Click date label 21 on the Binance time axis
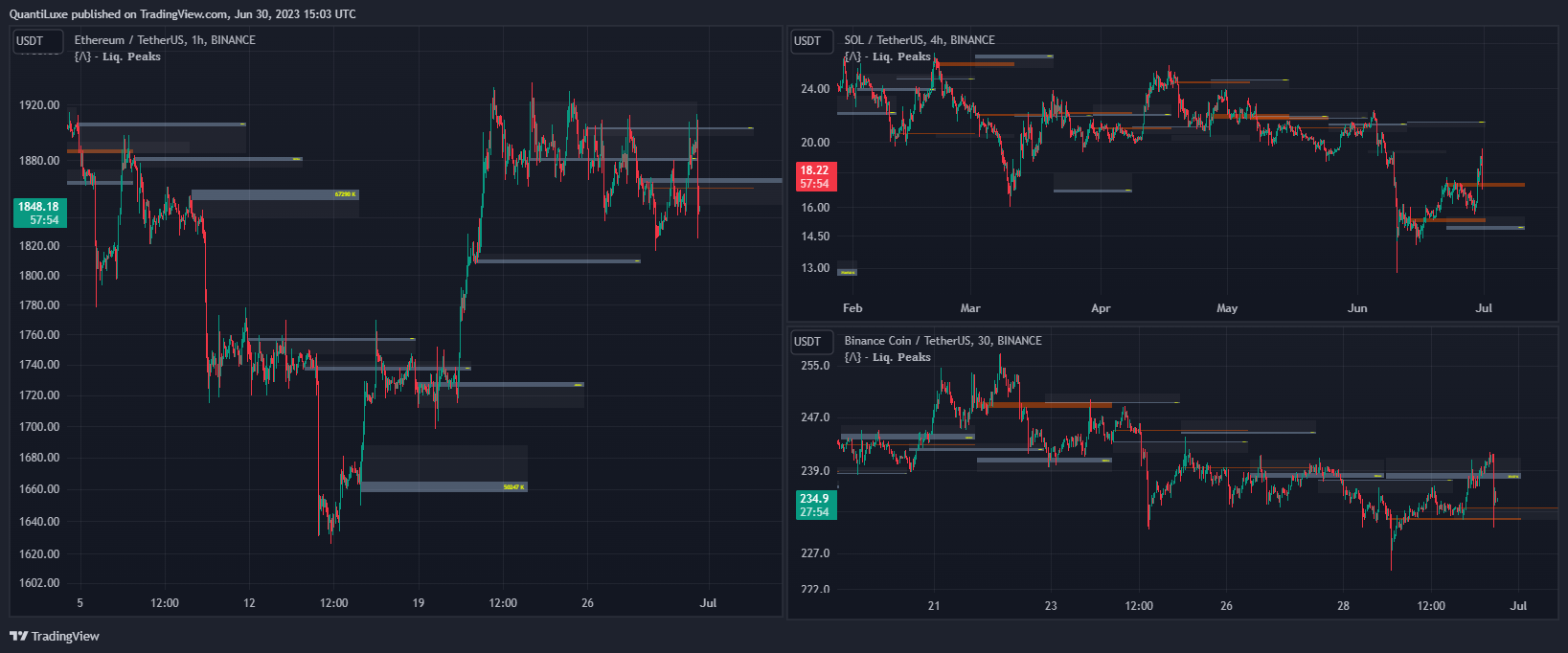 (x=934, y=606)
